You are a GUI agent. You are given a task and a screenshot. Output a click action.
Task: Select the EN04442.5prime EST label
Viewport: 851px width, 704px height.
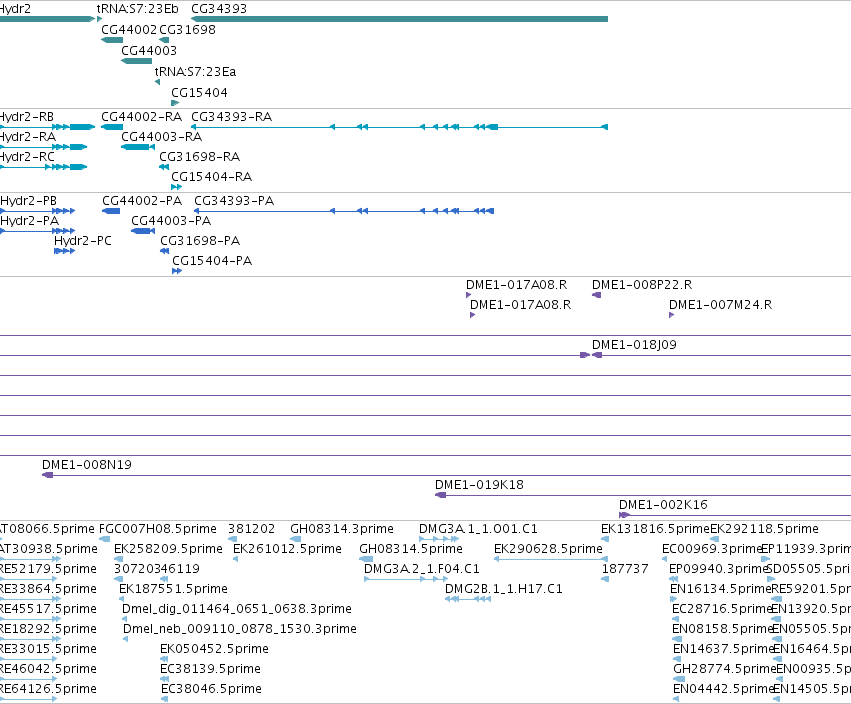723,689
